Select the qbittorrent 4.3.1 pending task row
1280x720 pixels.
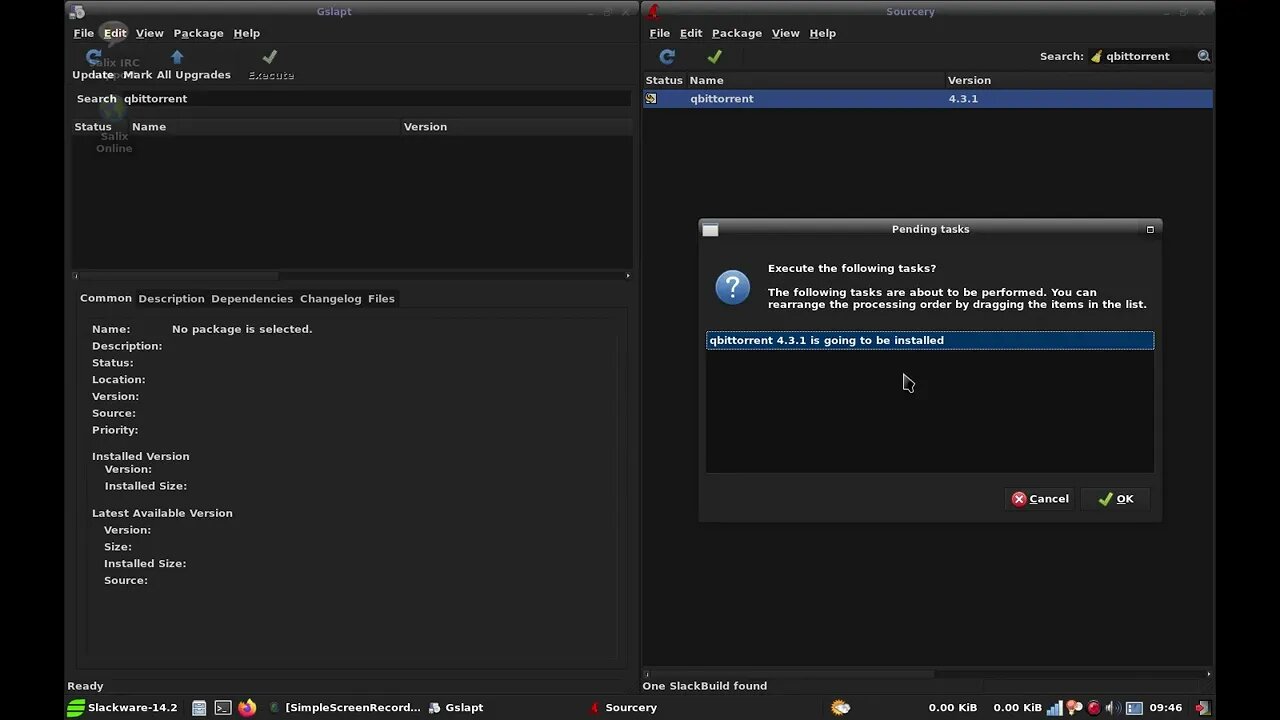(930, 341)
